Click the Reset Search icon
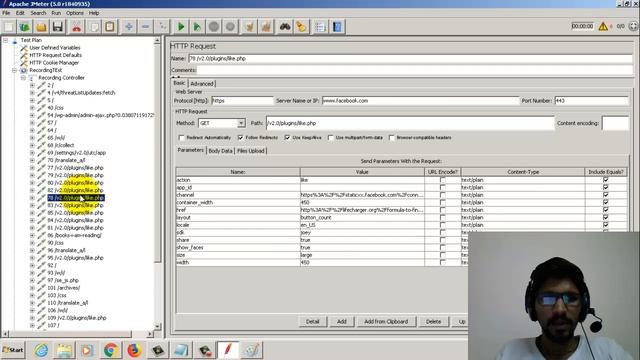 click(x=301, y=27)
